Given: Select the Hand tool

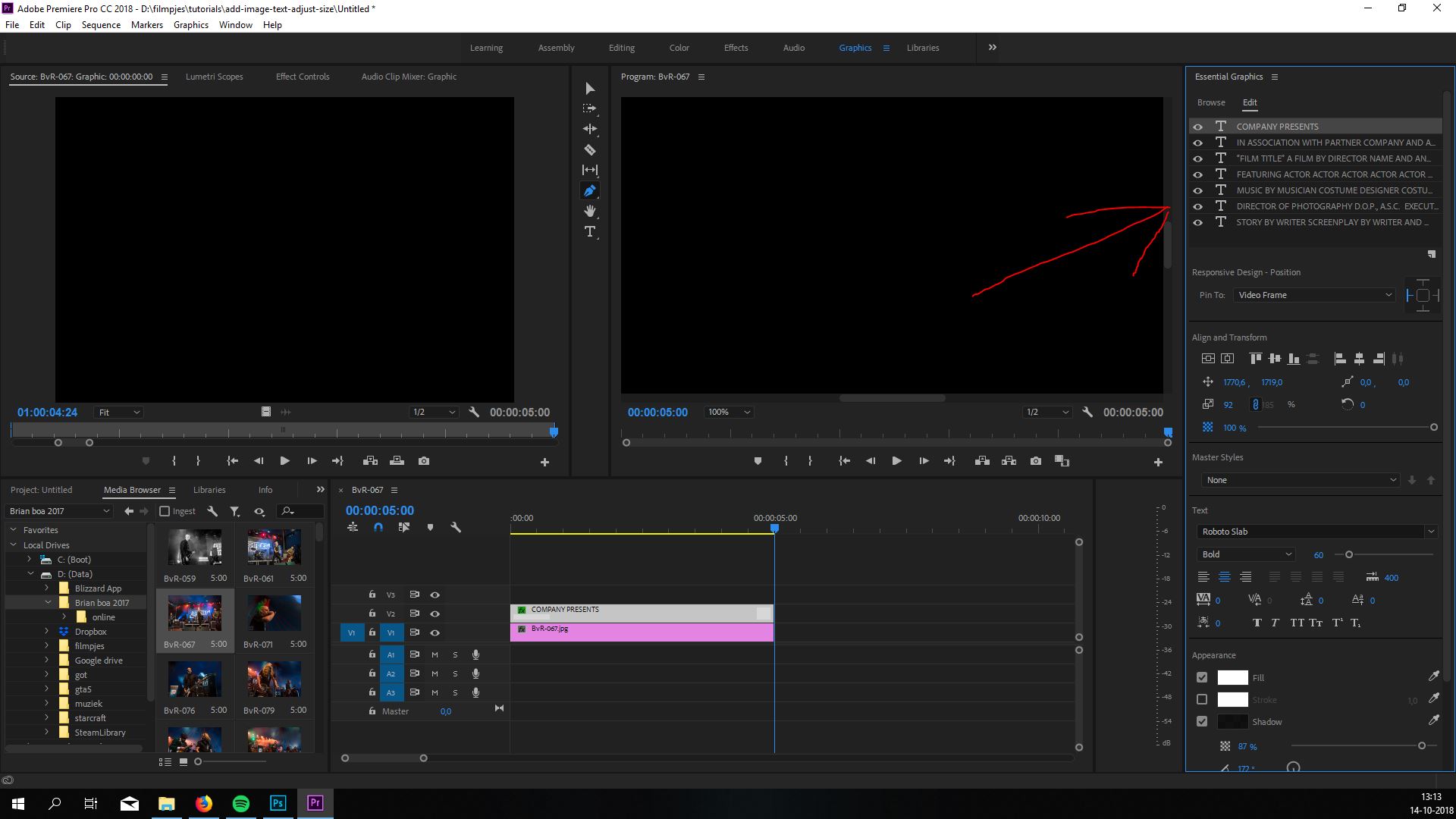Looking at the screenshot, I should (x=590, y=211).
